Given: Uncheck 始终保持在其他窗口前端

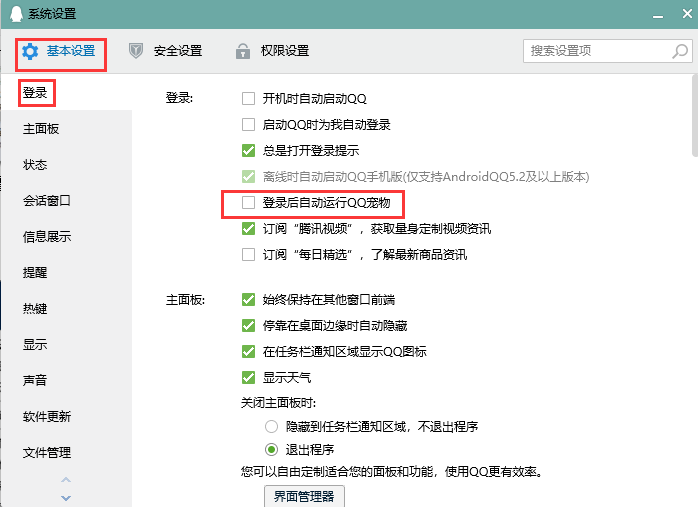Looking at the screenshot, I should [248, 300].
